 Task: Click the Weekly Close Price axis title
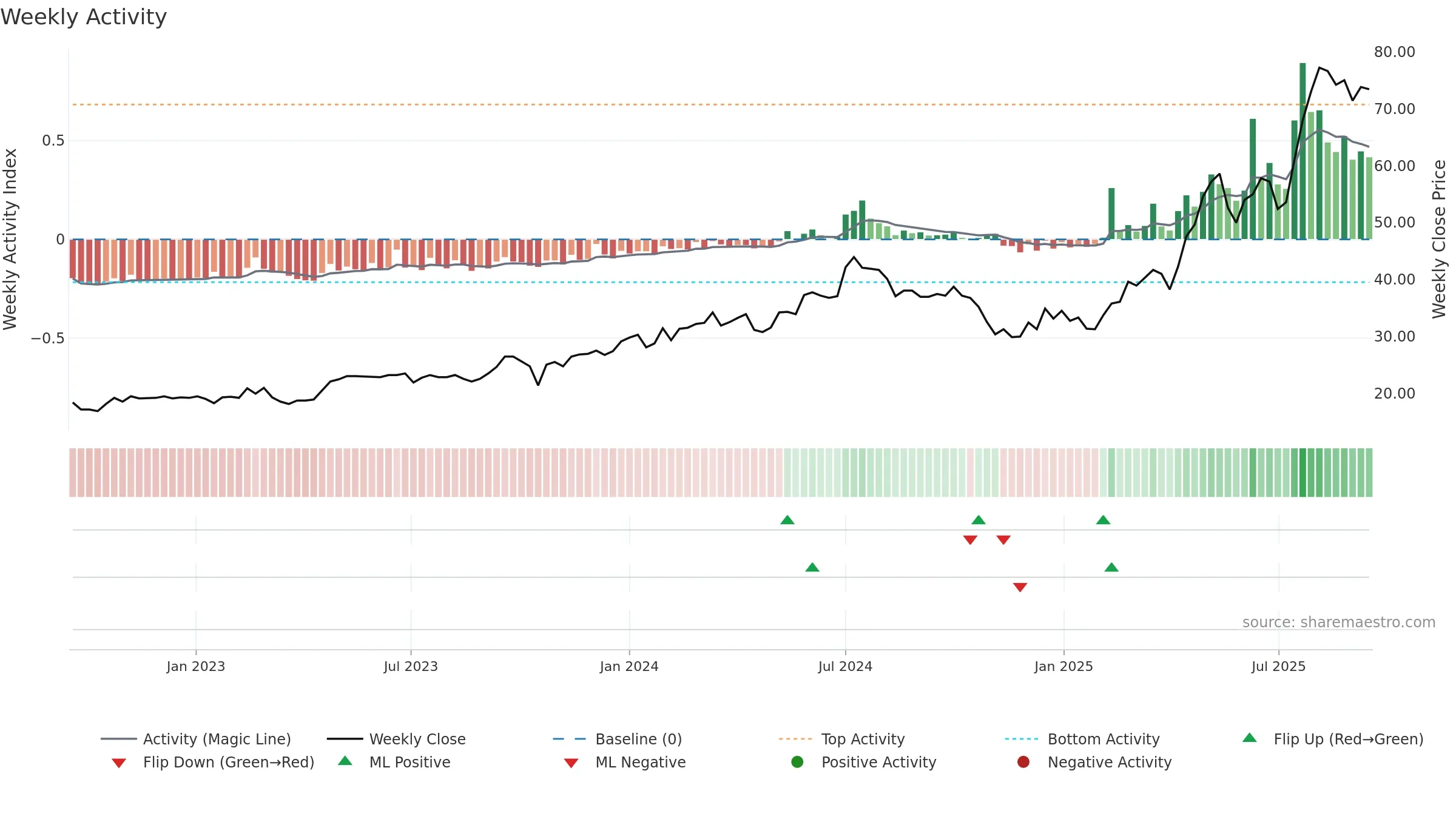pos(1439,239)
